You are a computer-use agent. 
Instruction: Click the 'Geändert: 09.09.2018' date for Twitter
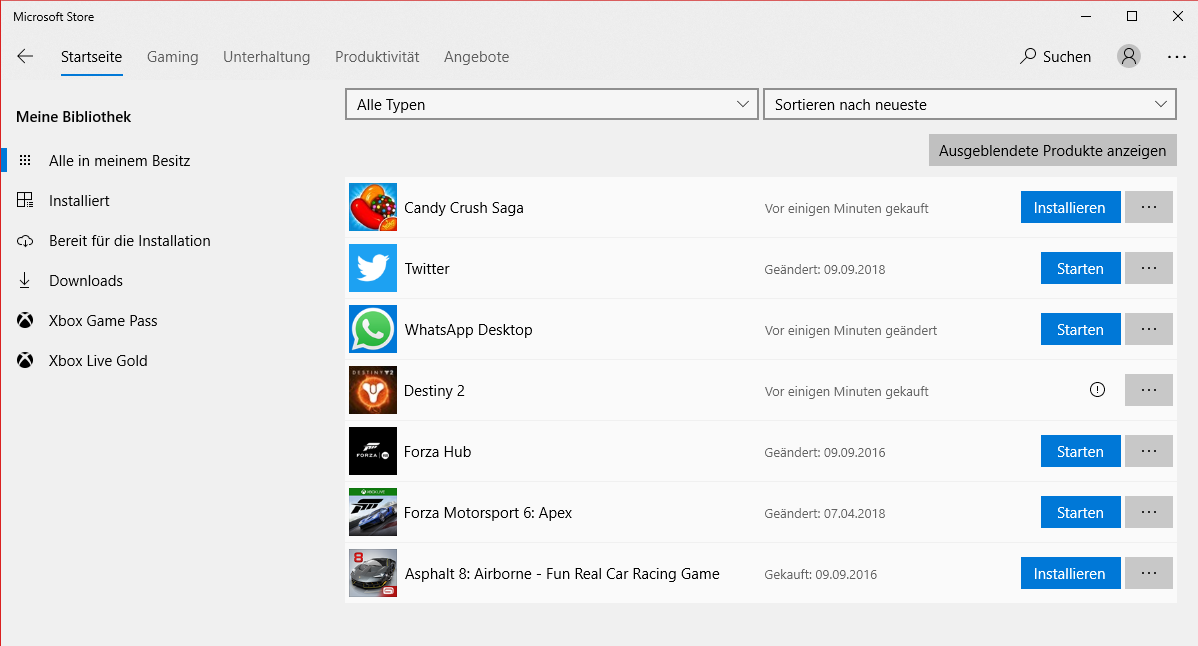coord(824,270)
